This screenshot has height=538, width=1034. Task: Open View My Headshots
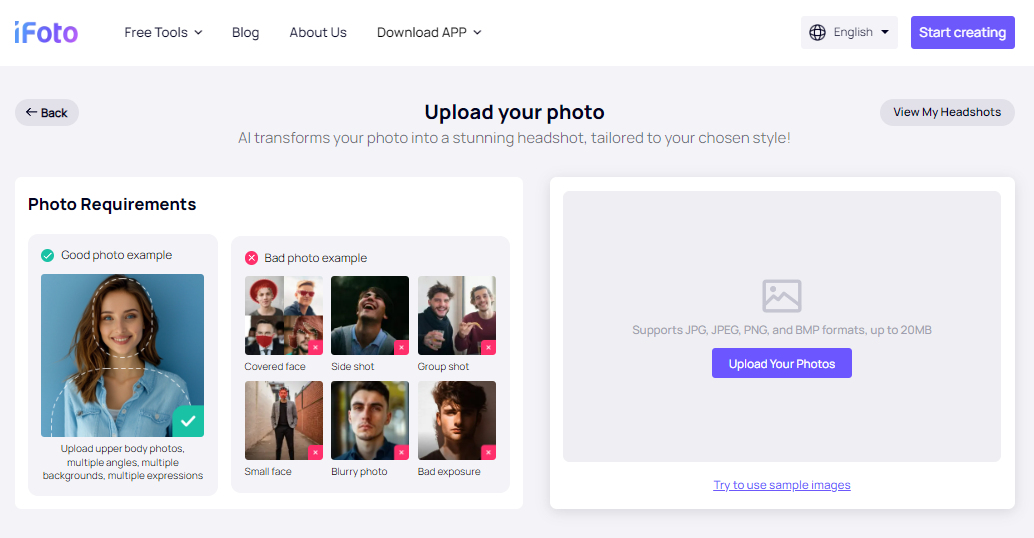pyautogui.click(x=947, y=112)
